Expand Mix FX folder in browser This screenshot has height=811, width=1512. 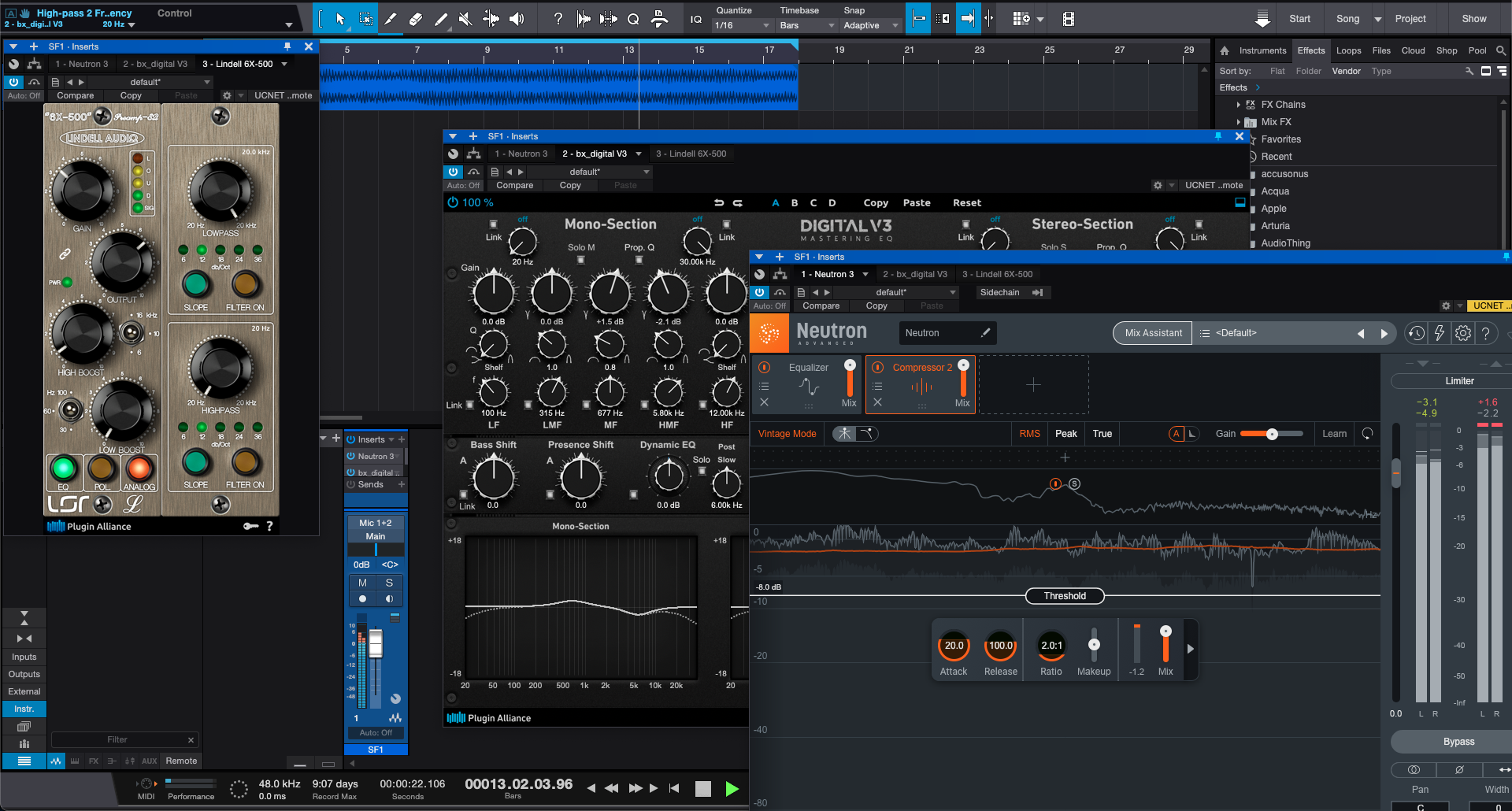click(1238, 122)
